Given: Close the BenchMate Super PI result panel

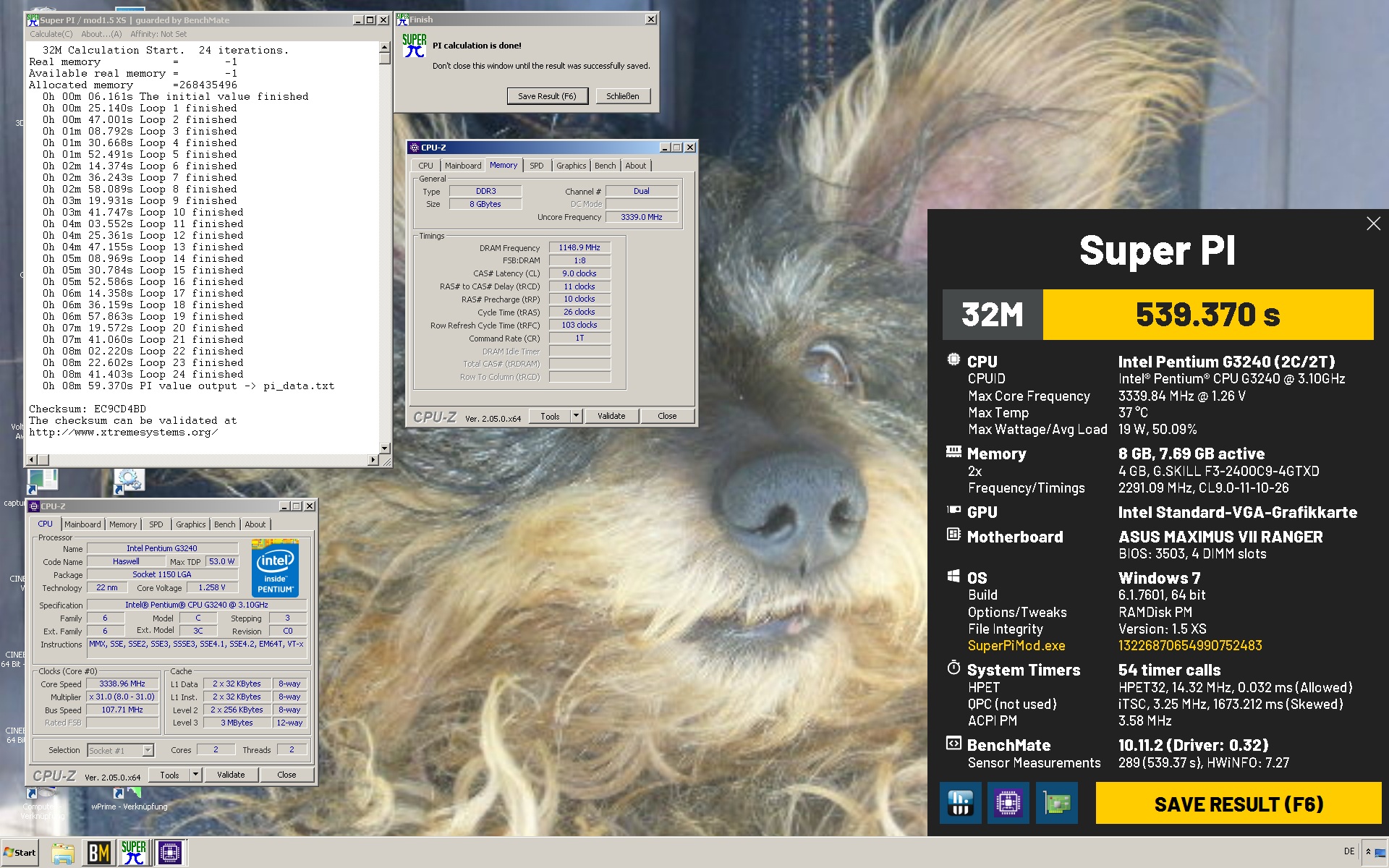Looking at the screenshot, I should pyautogui.click(x=1373, y=224).
